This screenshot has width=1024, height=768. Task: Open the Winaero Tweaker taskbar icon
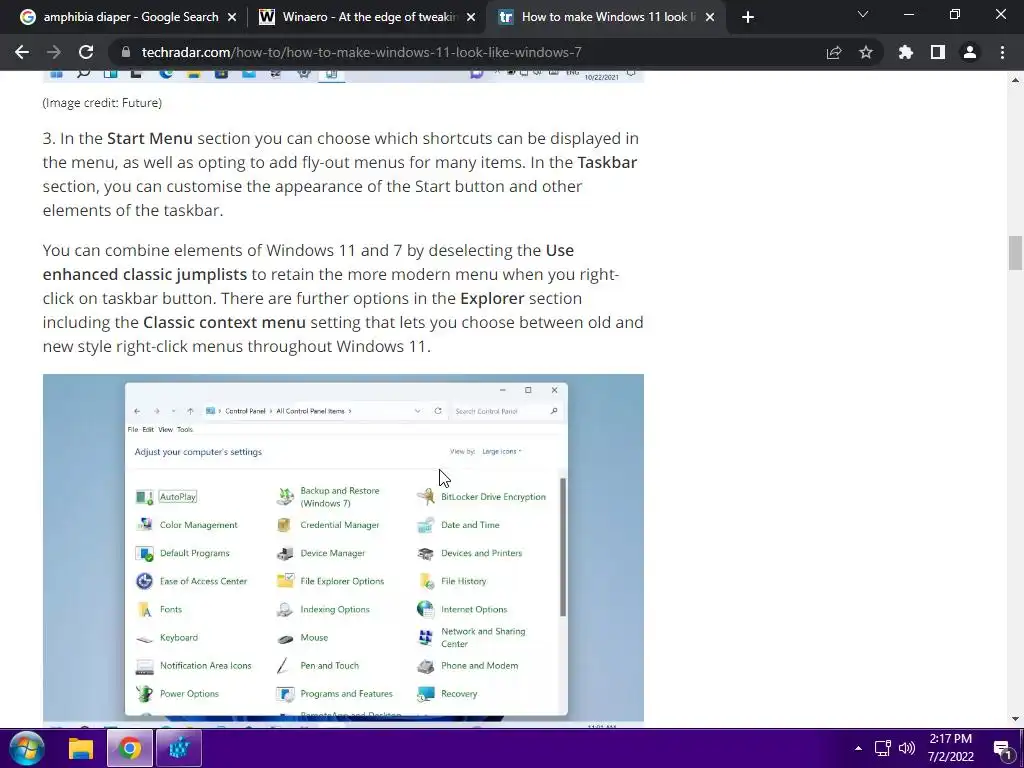click(178, 748)
